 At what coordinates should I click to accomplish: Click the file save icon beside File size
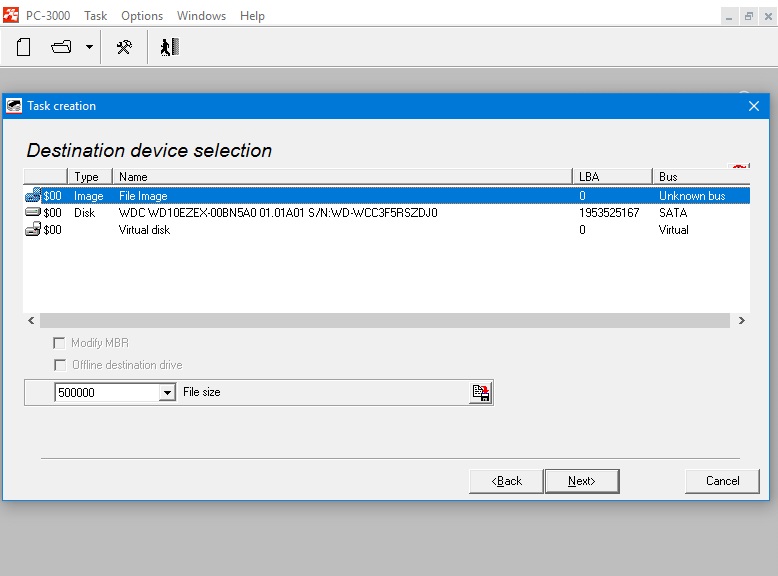[481, 393]
